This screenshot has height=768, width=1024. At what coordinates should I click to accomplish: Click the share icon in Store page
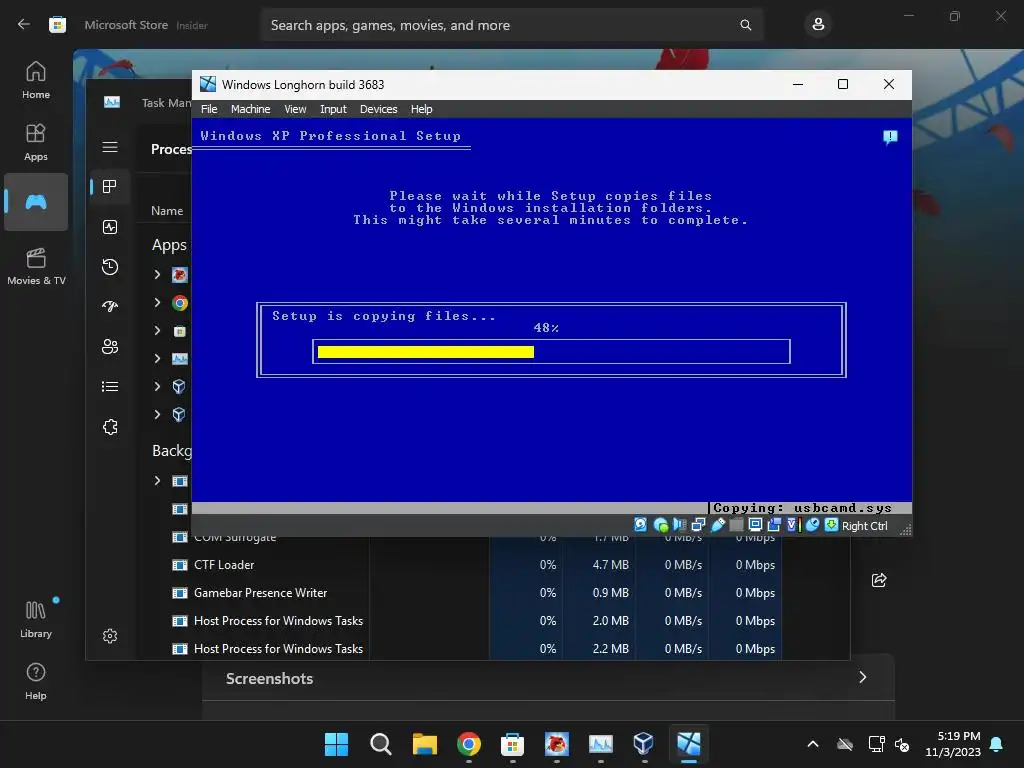click(x=879, y=580)
